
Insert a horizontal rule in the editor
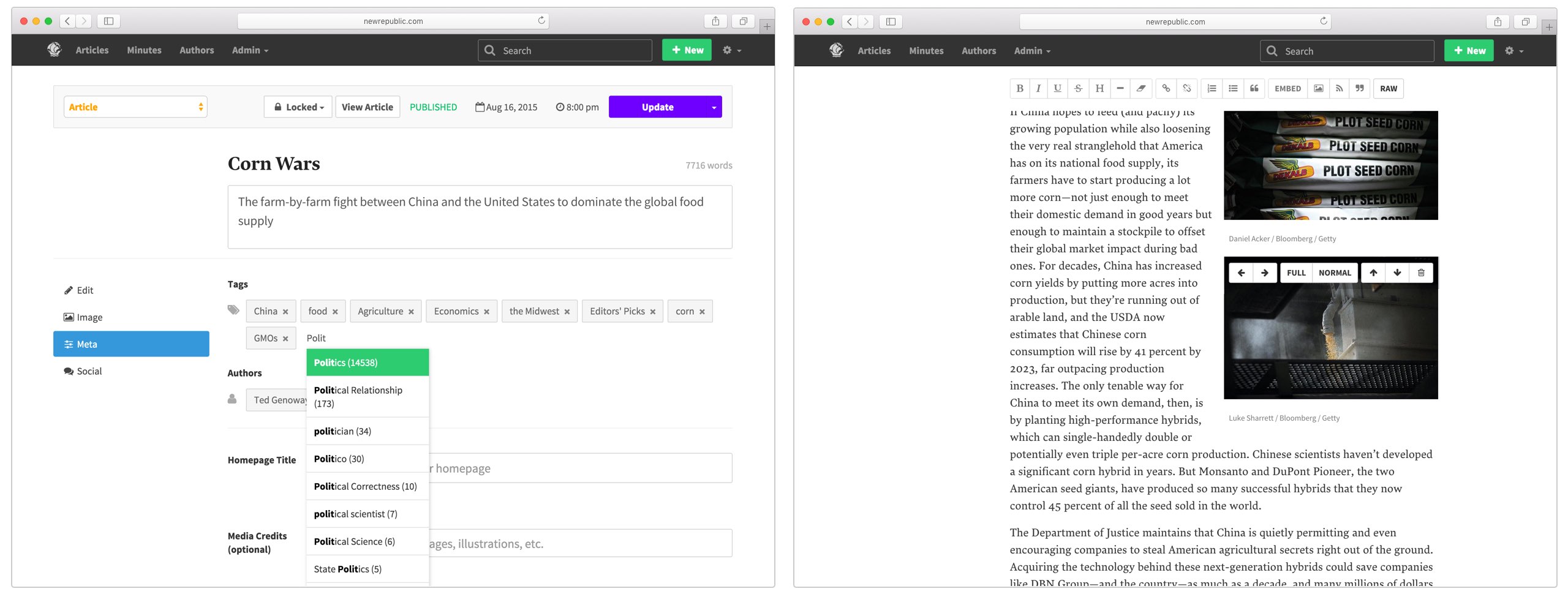[1120, 88]
